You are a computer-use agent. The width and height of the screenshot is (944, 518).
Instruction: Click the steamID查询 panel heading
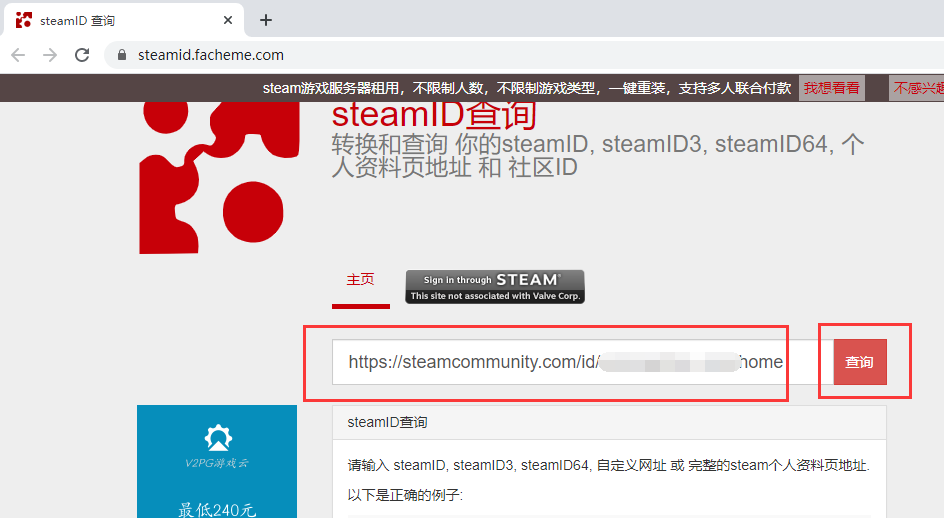coord(387,422)
